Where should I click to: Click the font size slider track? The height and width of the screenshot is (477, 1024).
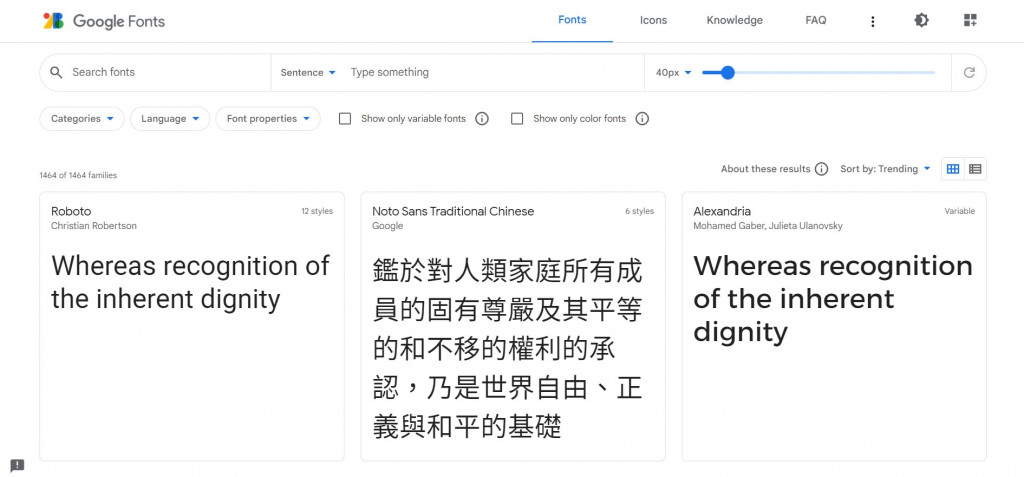click(819, 73)
